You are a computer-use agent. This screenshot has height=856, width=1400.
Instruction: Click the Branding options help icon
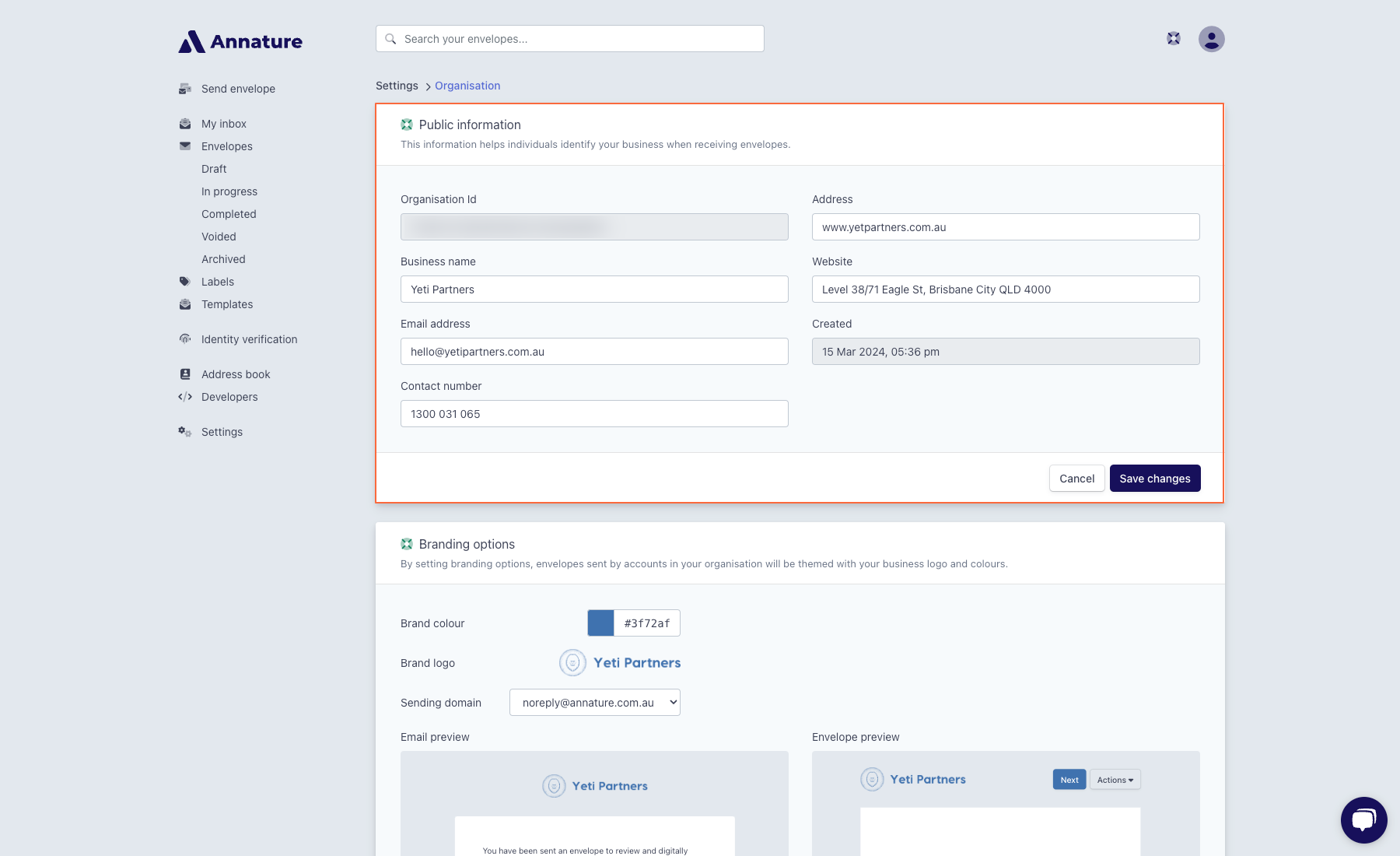click(x=407, y=544)
